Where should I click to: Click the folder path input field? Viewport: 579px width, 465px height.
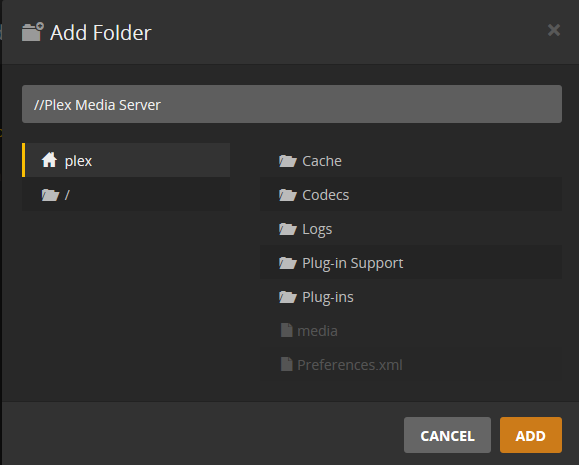(x=292, y=104)
